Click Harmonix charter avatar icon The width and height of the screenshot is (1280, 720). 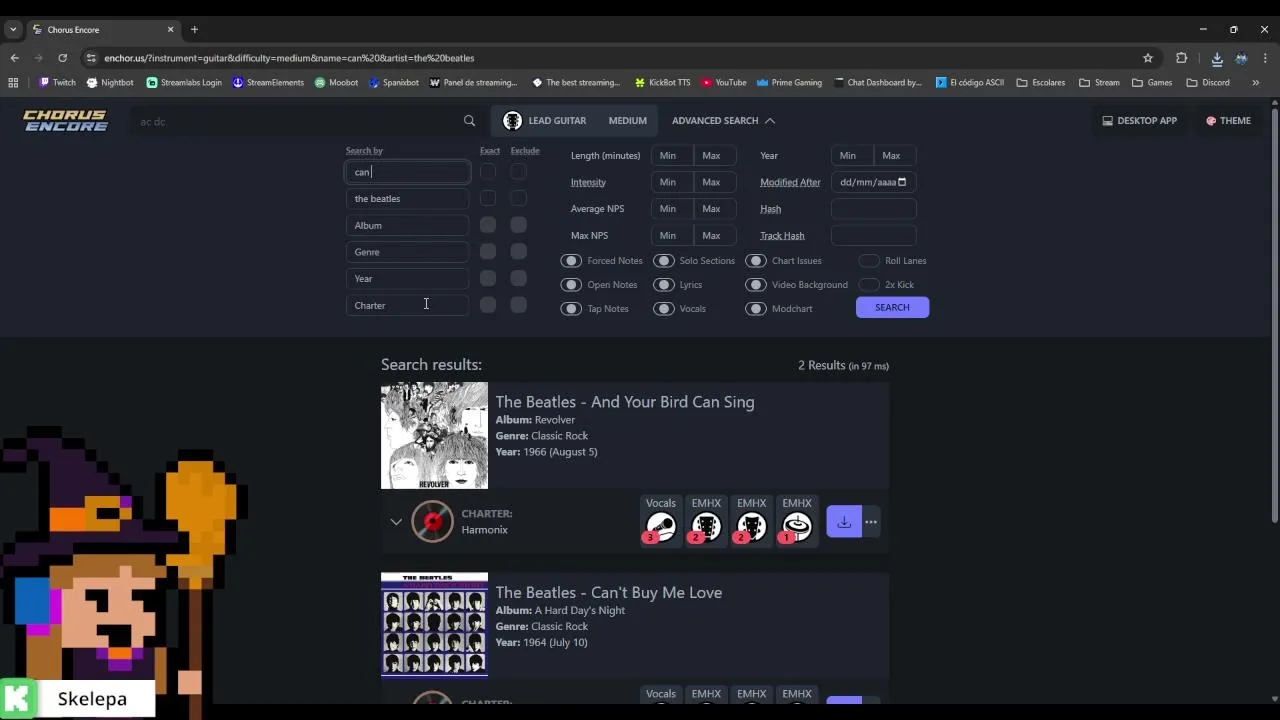(433, 521)
